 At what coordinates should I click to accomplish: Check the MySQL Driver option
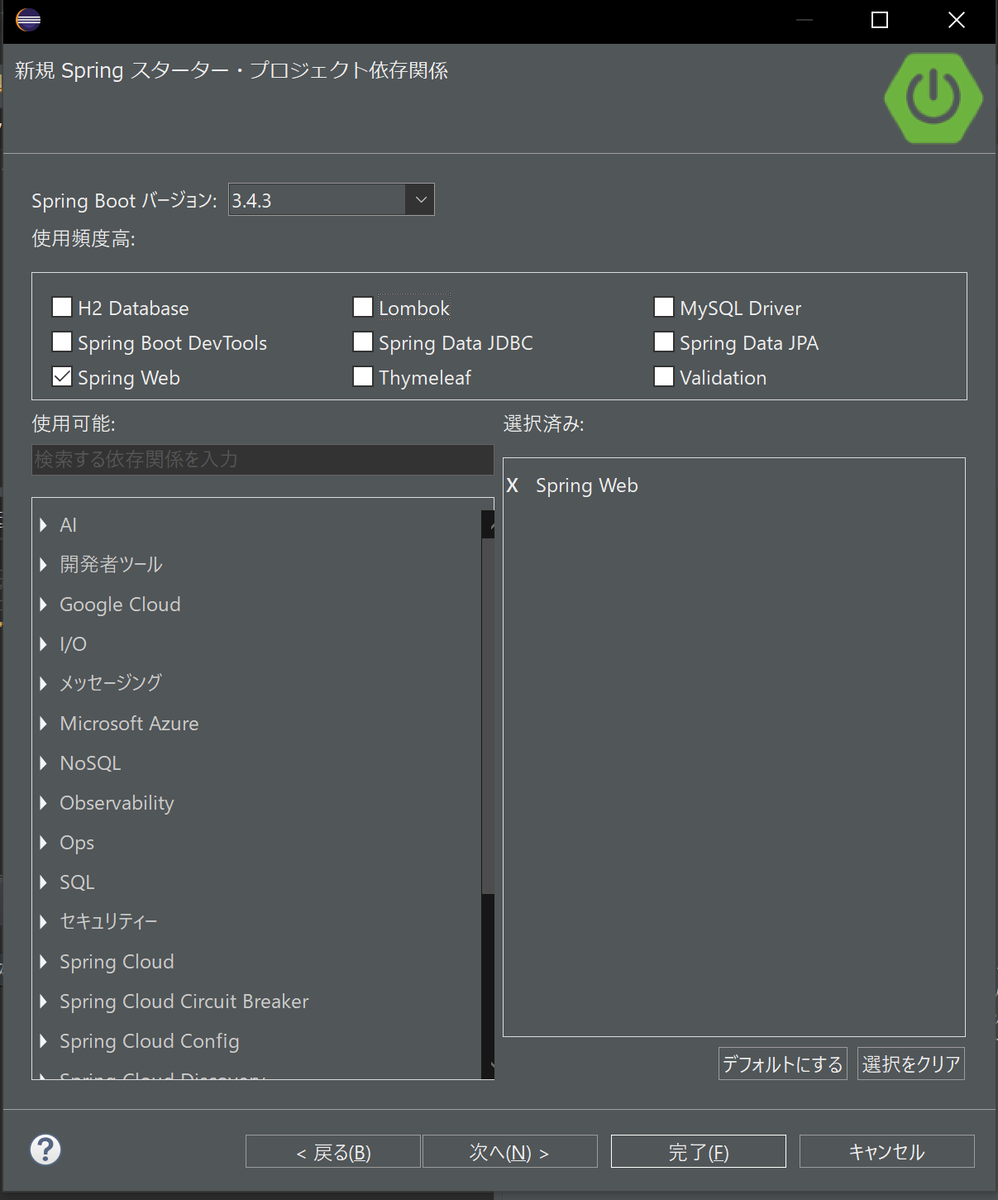tap(664, 307)
